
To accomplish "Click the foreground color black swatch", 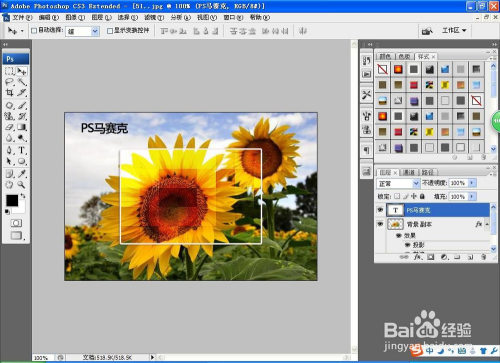I will (x=11, y=200).
